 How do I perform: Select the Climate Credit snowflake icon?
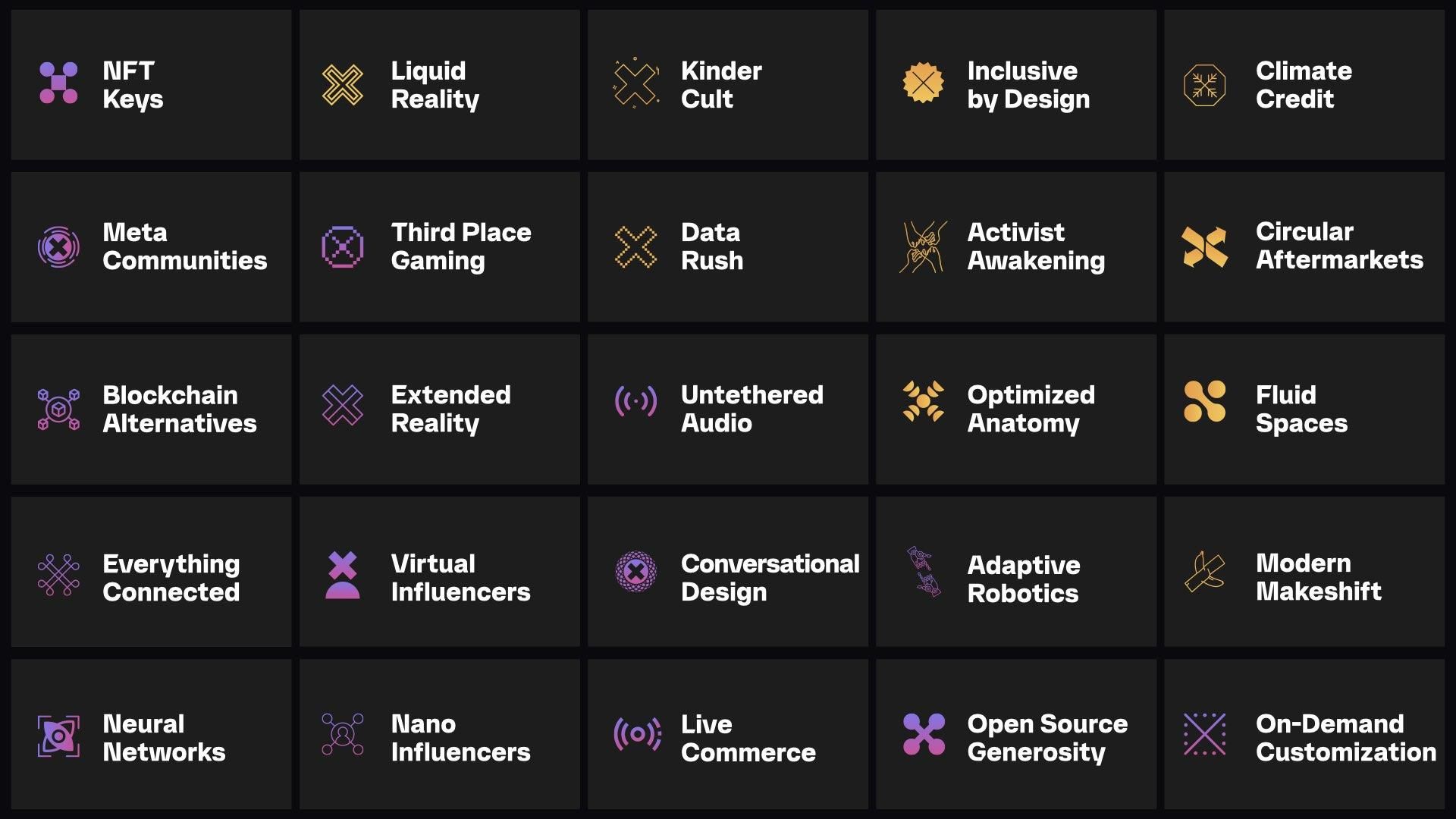pos(1204,84)
